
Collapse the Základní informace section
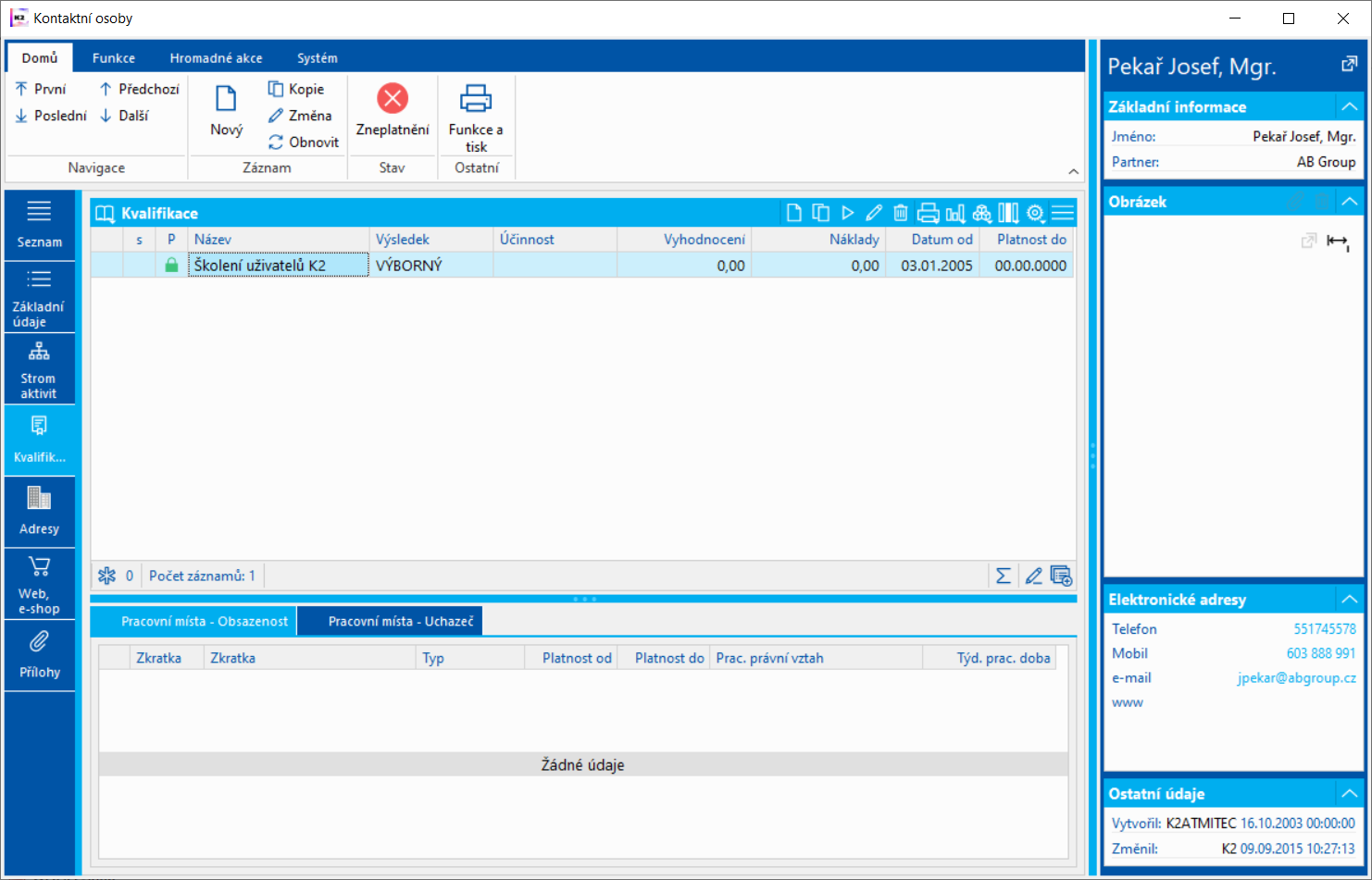coord(1350,106)
